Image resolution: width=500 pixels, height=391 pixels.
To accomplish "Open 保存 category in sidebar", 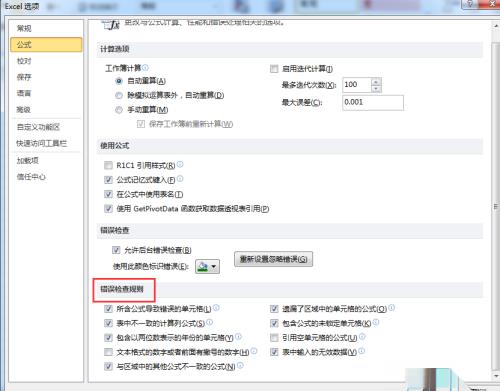I will click(46, 77).
